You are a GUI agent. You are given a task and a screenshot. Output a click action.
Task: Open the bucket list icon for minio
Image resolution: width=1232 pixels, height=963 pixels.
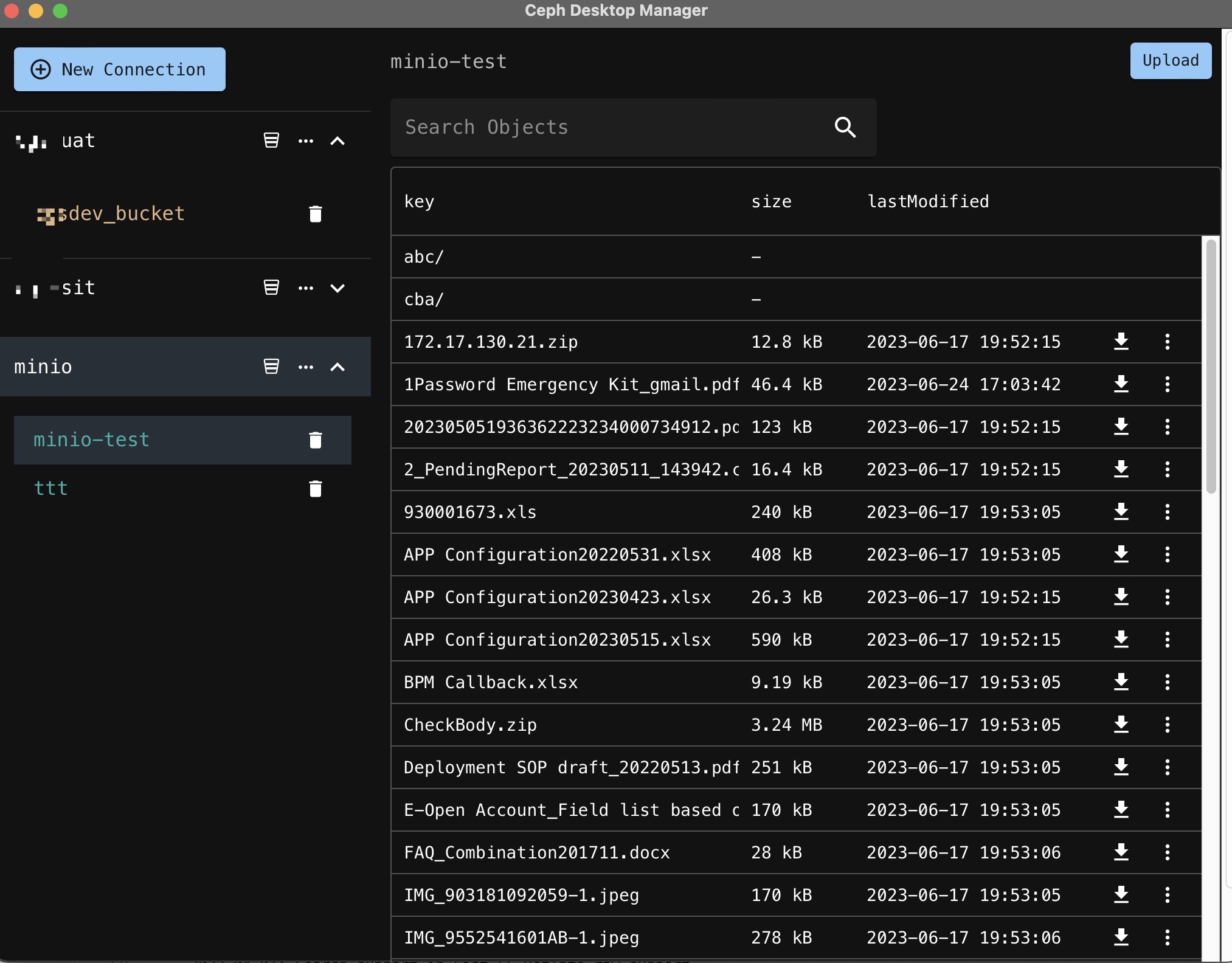pyautogui.click(x=271, y=367)
